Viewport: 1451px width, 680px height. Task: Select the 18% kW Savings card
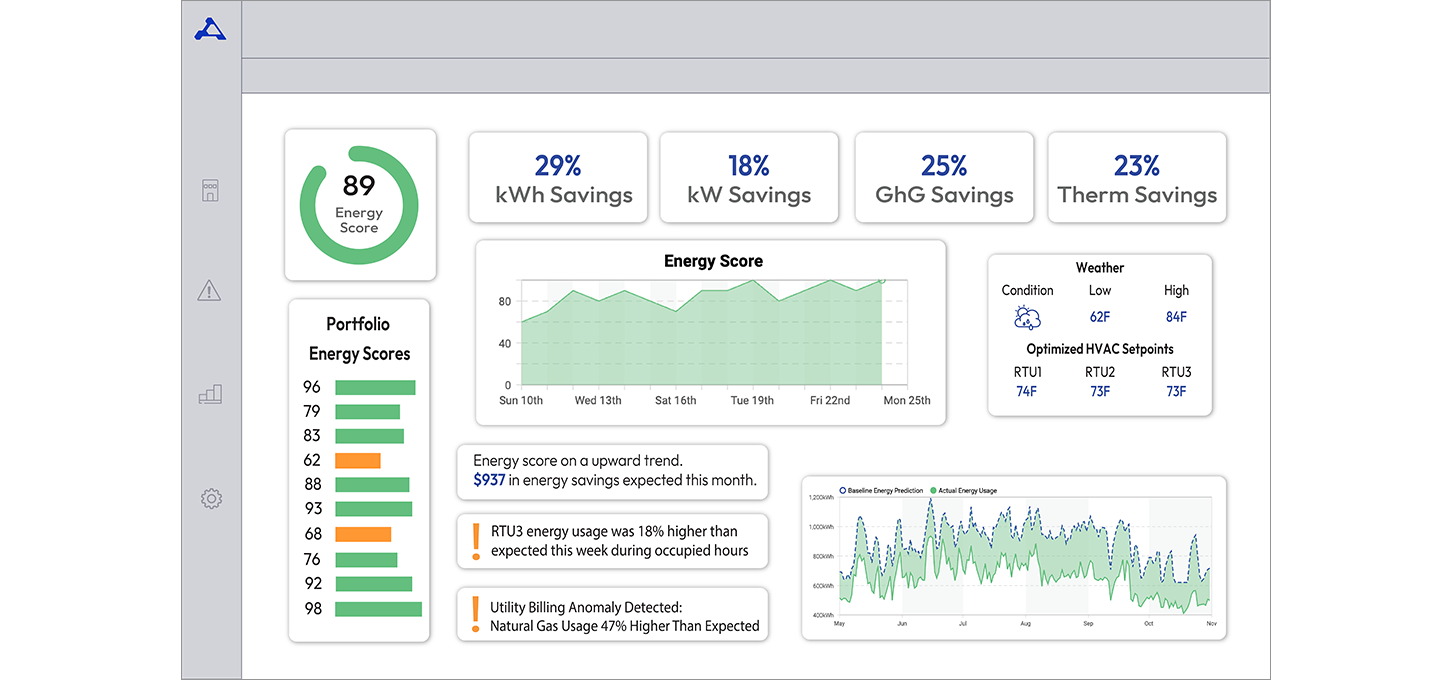pyautogui.click(x=749, y=177)
